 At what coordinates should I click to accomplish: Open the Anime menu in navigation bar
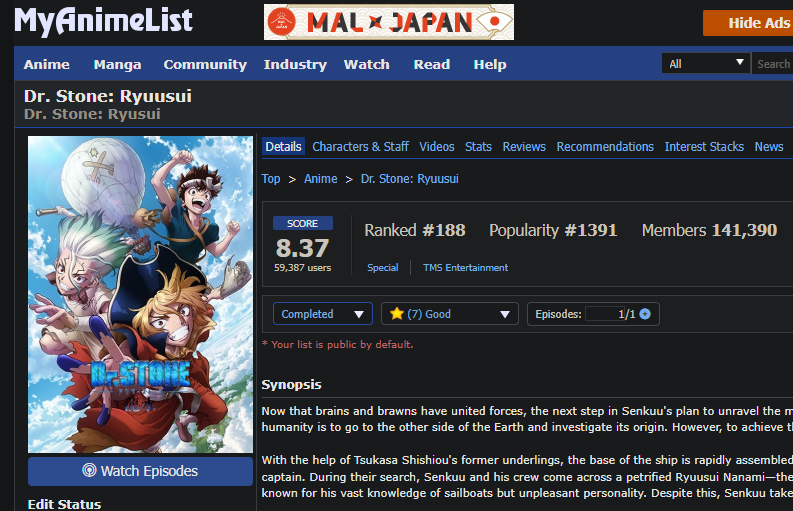point(47,64)
